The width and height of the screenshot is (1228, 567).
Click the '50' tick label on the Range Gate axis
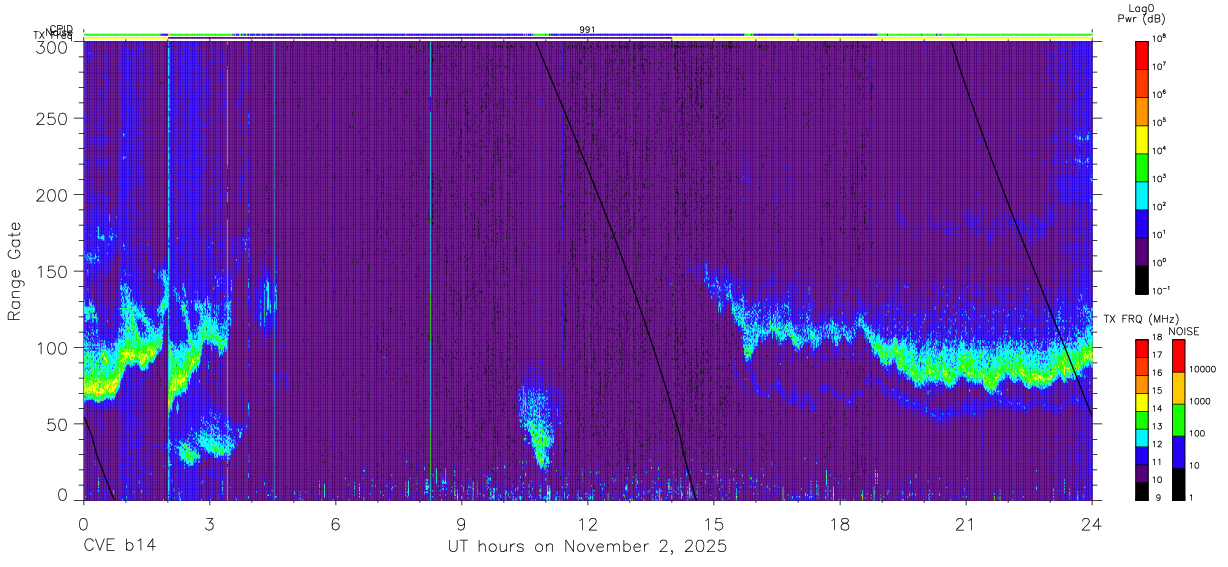pos(59,423)
